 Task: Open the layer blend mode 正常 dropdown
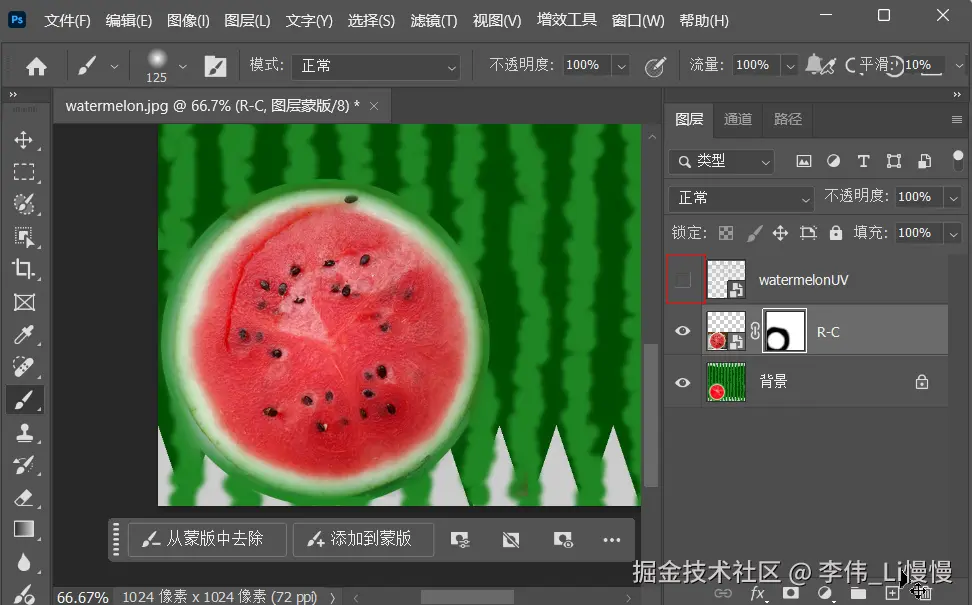[x=741, y=198]
